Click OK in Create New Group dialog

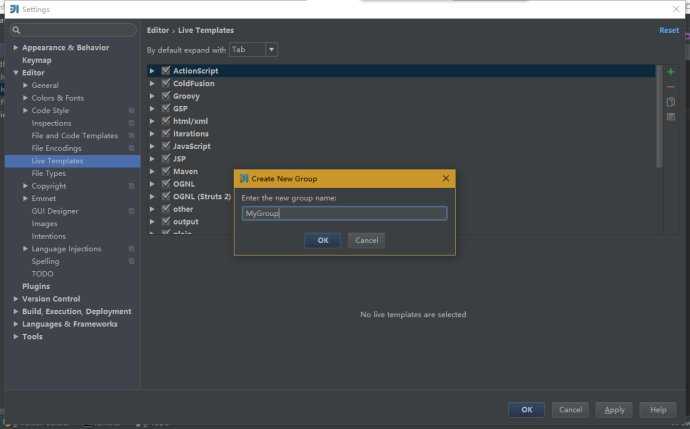[x=323, y=240]
